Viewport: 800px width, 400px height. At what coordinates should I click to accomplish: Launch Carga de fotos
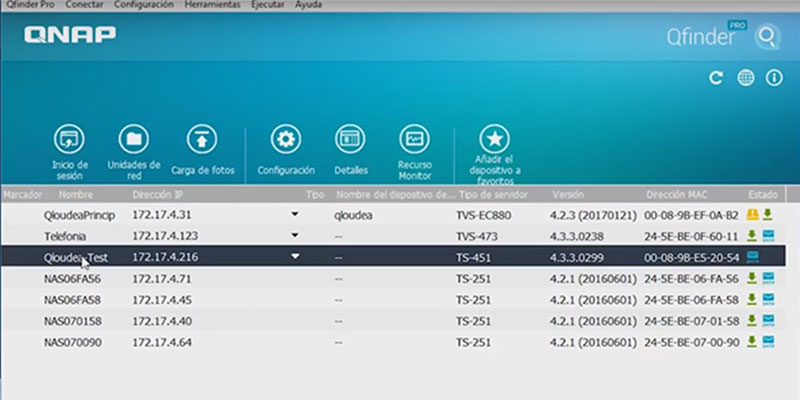pos(202,139)
